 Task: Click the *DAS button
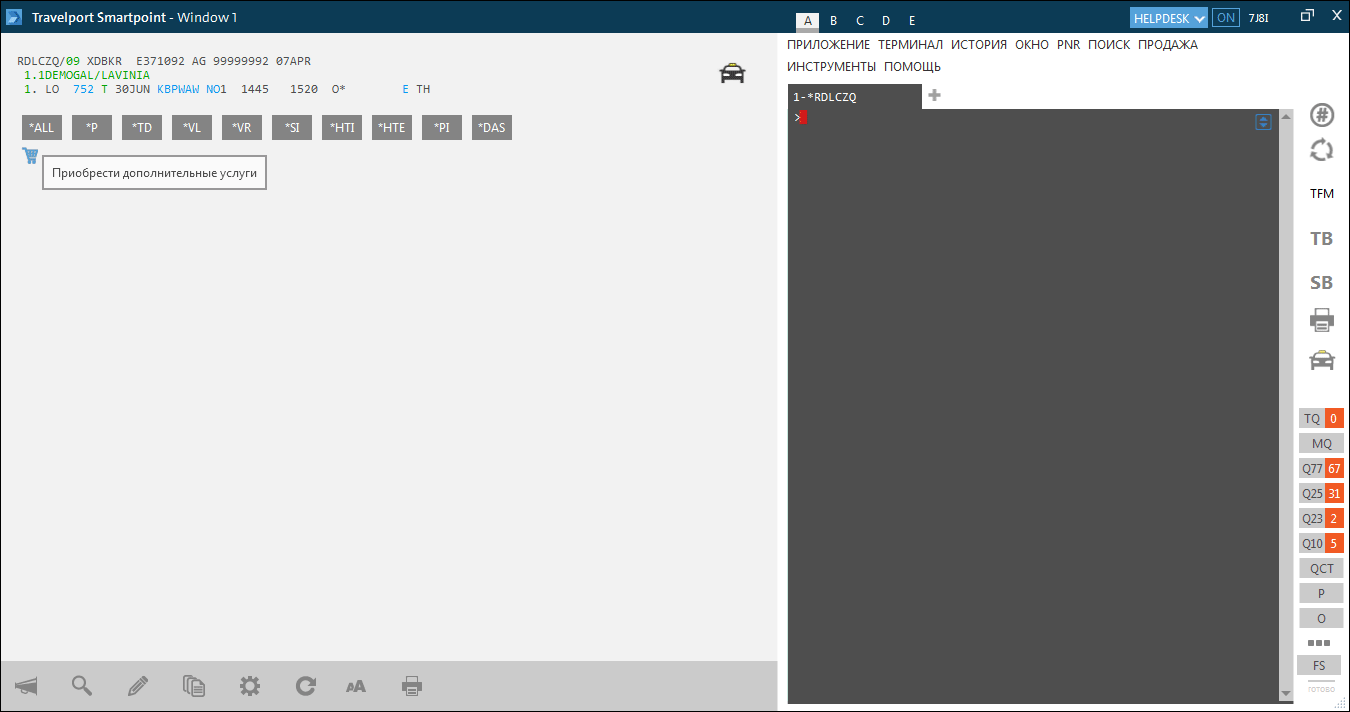492,128
